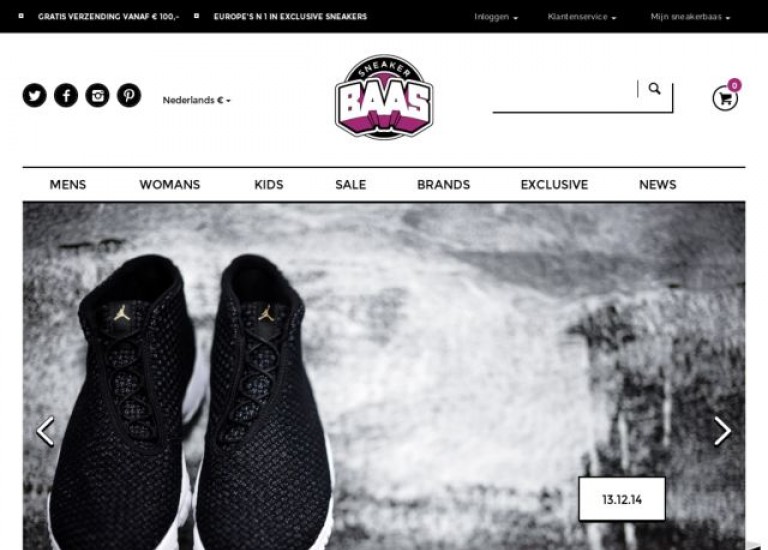Go to the SALE section
This screenshot has height=550, width=768.
pos(351,185)
